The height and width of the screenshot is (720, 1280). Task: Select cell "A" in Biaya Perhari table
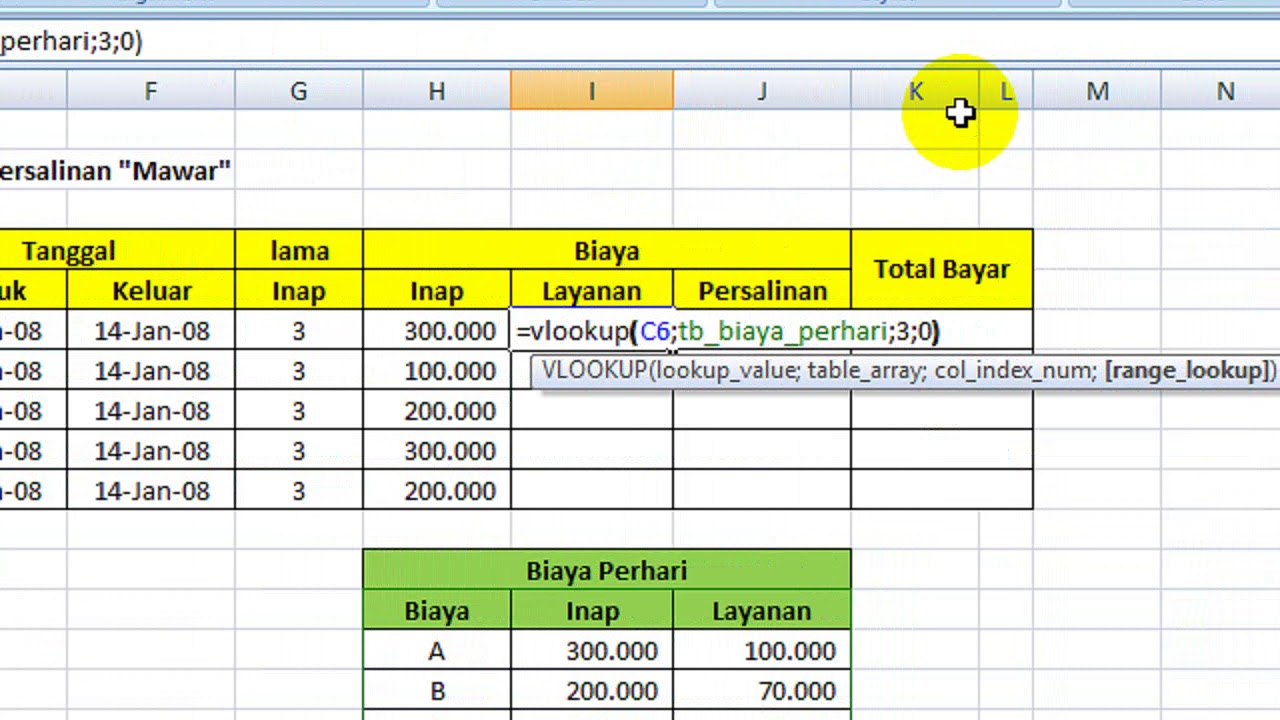pyautogui.click(x=437, y=650)
